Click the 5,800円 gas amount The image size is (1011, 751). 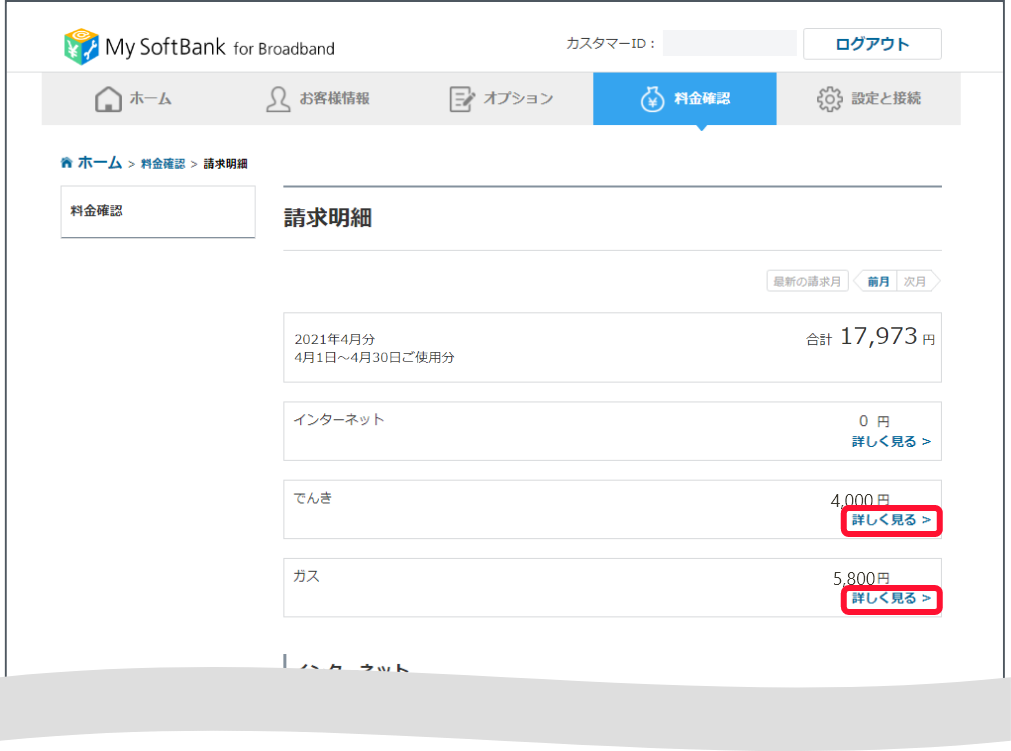[861, 578]
